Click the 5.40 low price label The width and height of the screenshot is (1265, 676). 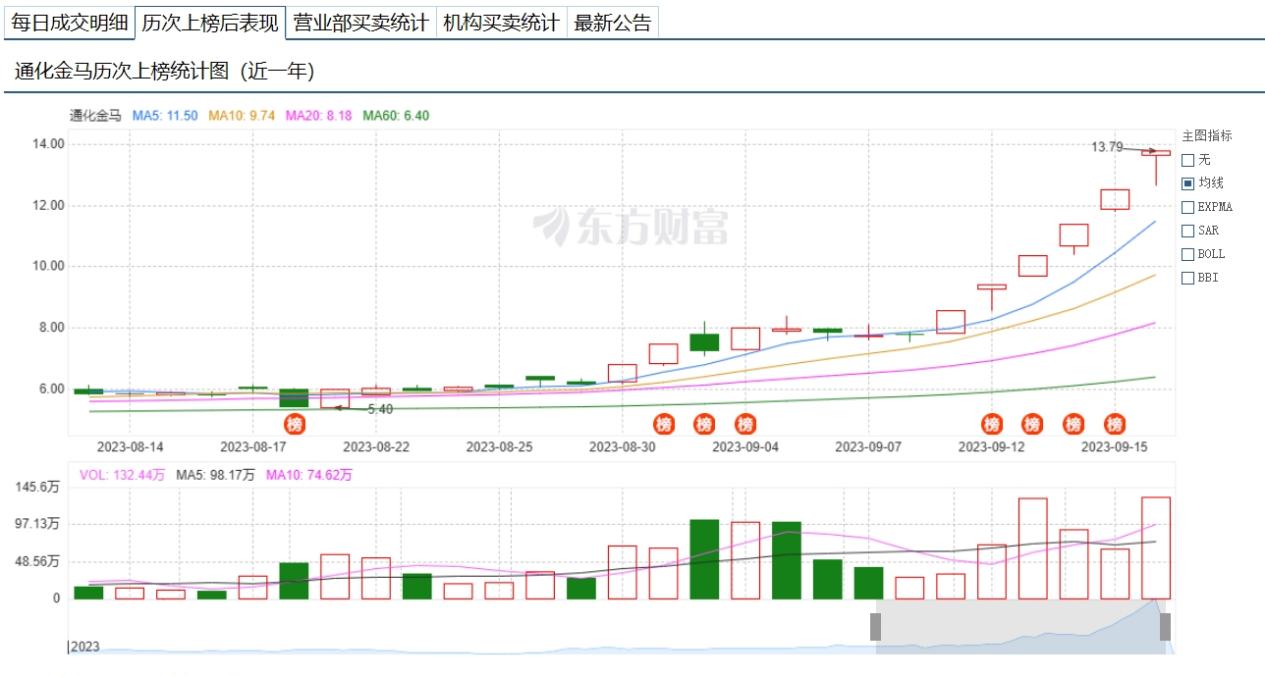click(380, 409)
